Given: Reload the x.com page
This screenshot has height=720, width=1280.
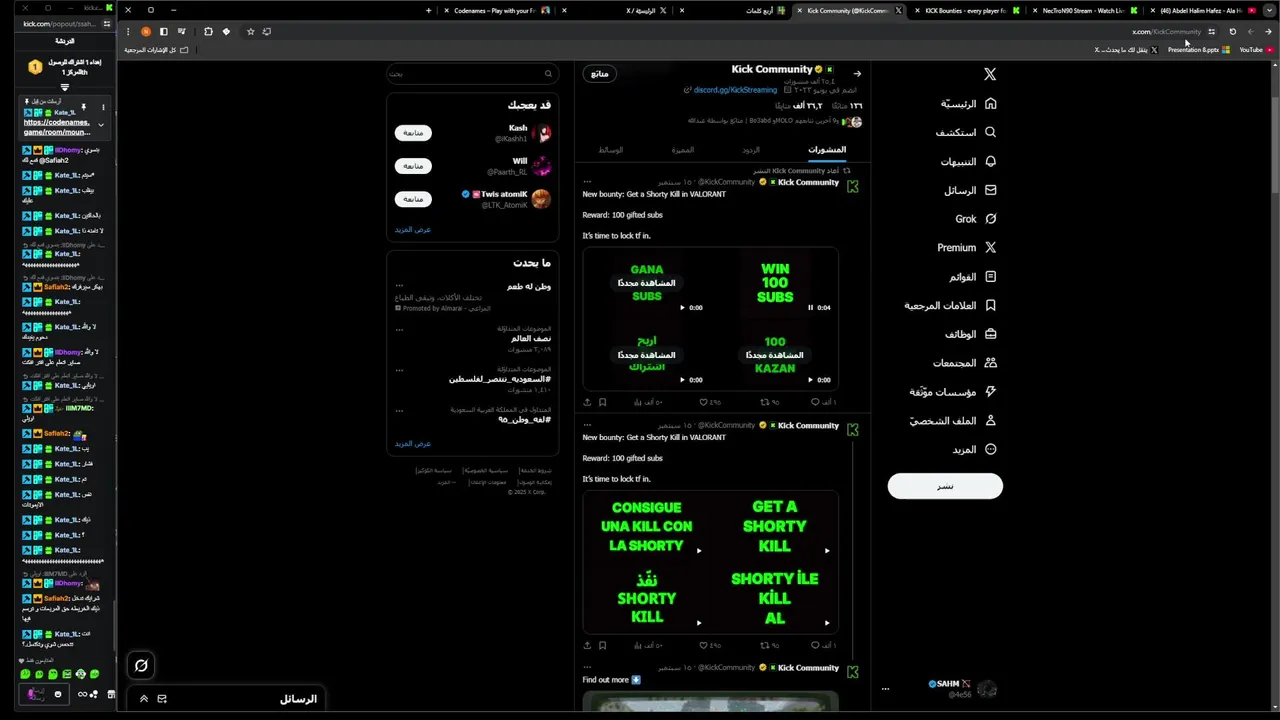Looking at the screenshot, I should tap(1232, 31).
